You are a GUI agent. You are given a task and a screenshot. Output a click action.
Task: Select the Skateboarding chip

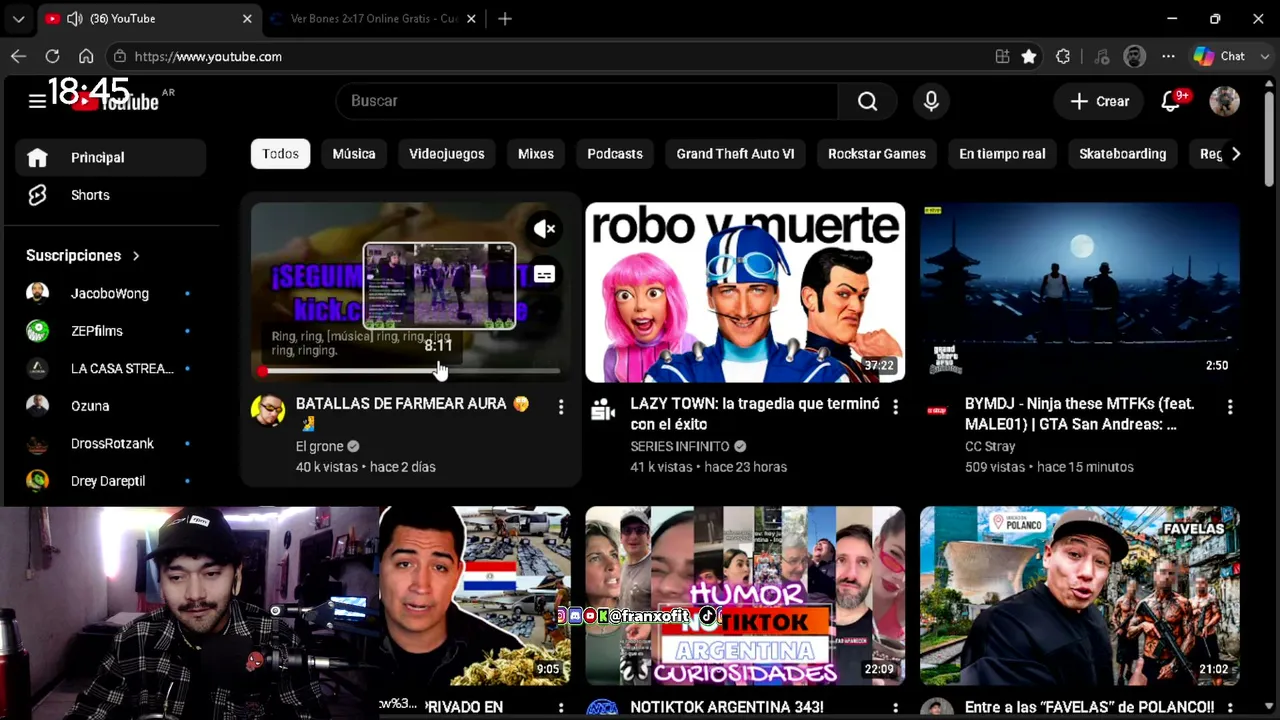(x=1123, y=154)
